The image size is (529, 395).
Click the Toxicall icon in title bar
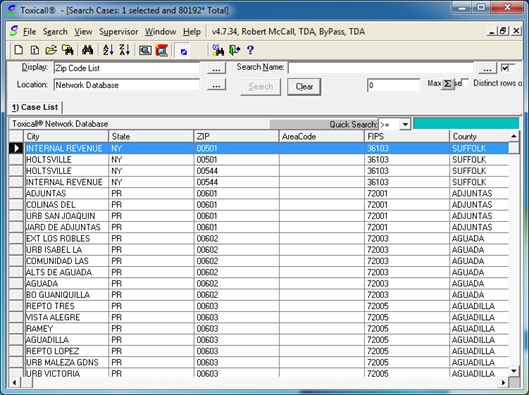click(11, 10)
